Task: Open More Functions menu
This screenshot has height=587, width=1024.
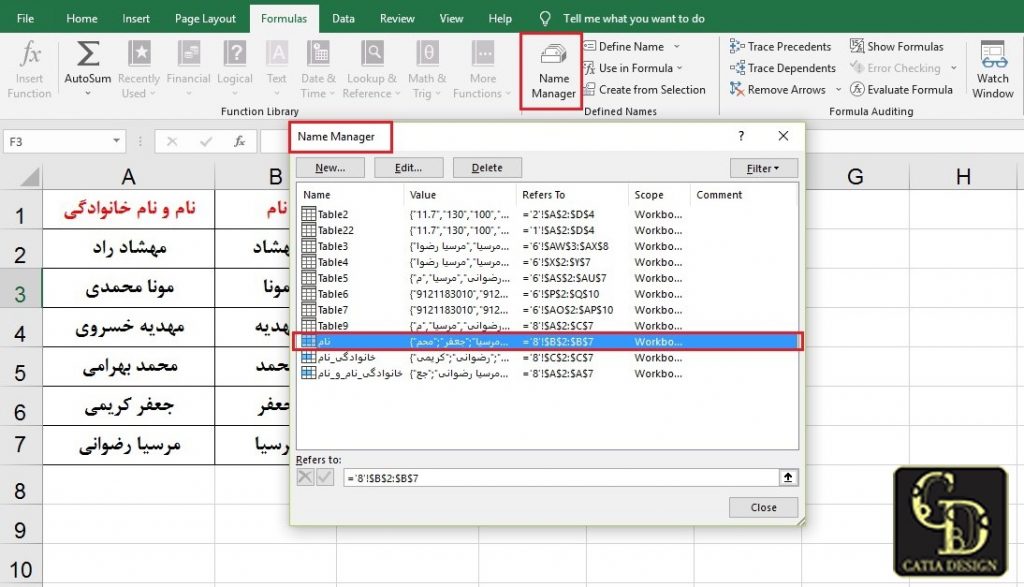Action: [x=483, y=69]
